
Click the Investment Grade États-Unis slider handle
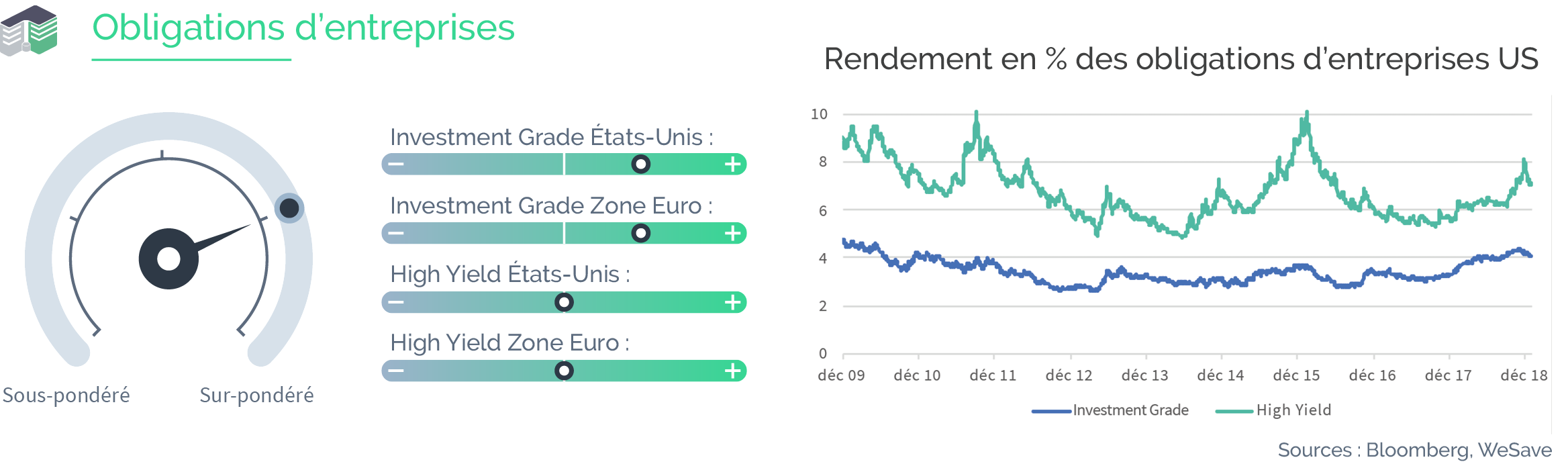tap(641, 164)
